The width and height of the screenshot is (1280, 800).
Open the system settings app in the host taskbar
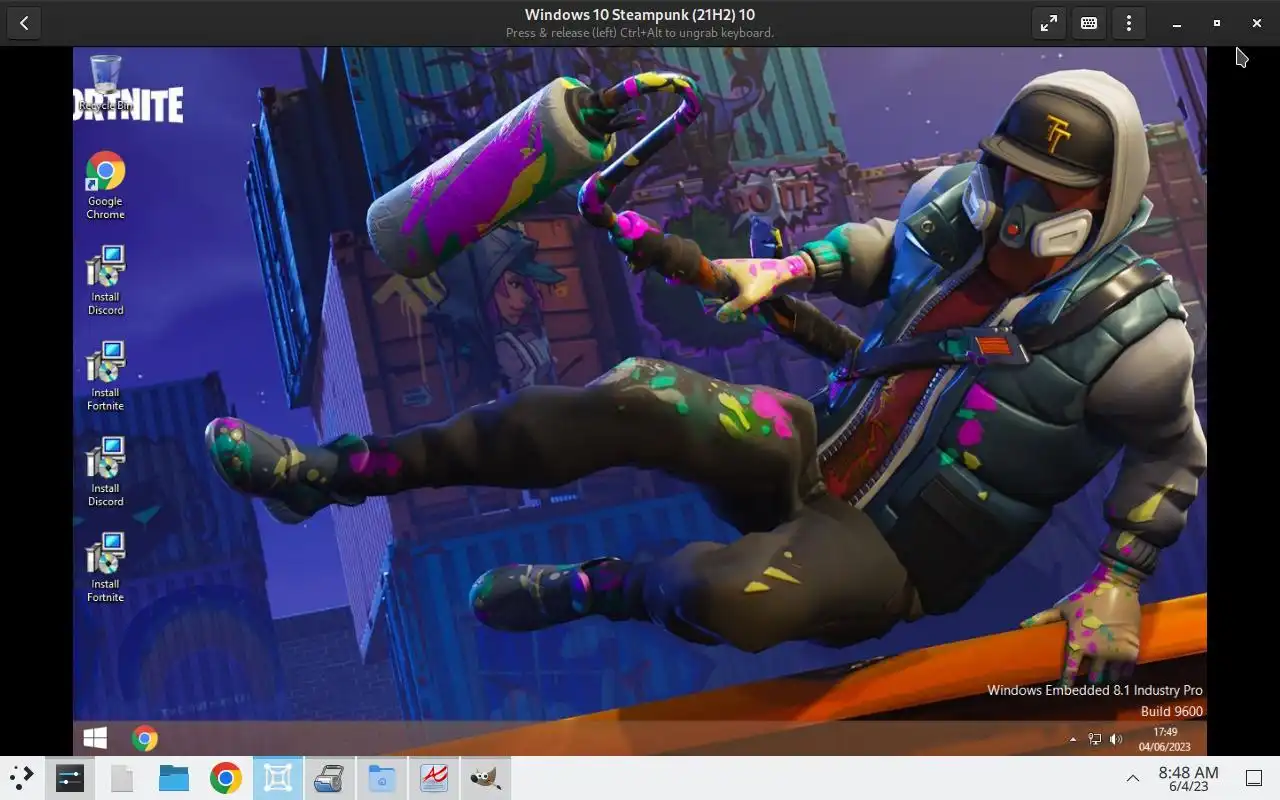click(x=70, y=778)
